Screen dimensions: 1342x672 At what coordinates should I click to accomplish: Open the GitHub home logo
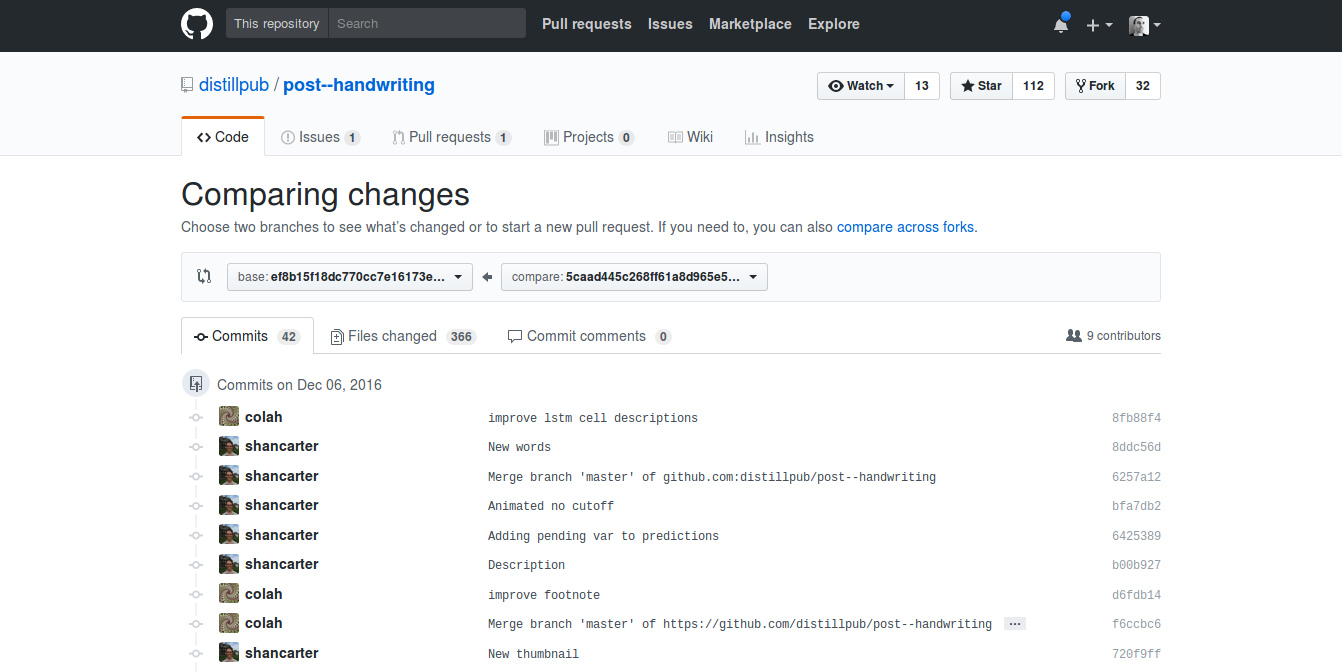(197, 24)
